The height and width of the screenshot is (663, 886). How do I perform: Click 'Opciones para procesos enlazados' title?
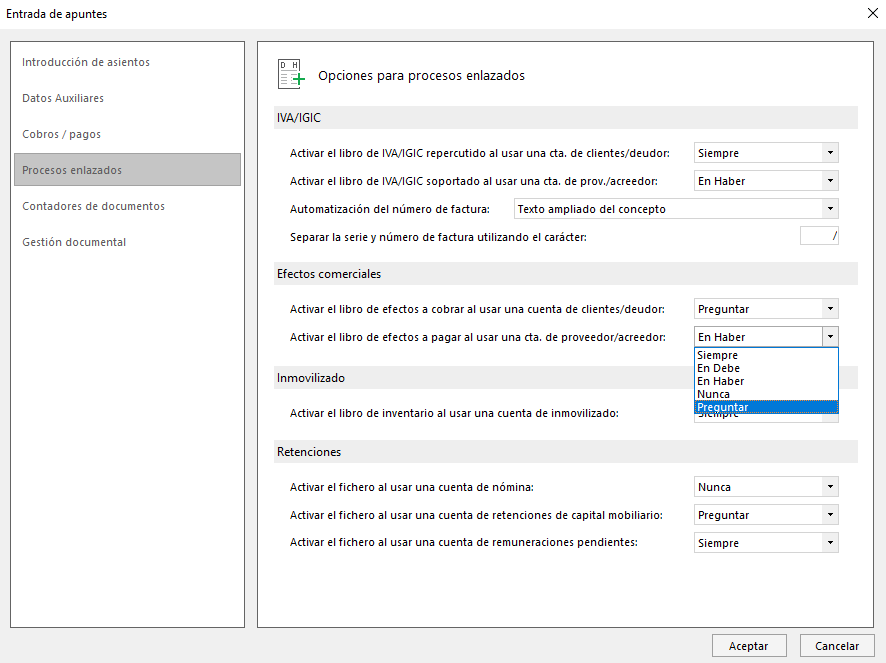coord(421,76)
